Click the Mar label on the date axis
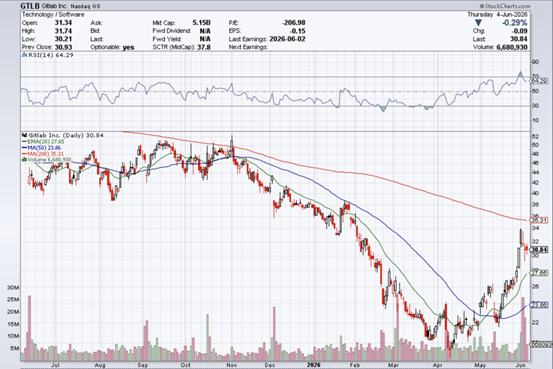This screenshot has height=369, width=553. (x=394, y=365)
